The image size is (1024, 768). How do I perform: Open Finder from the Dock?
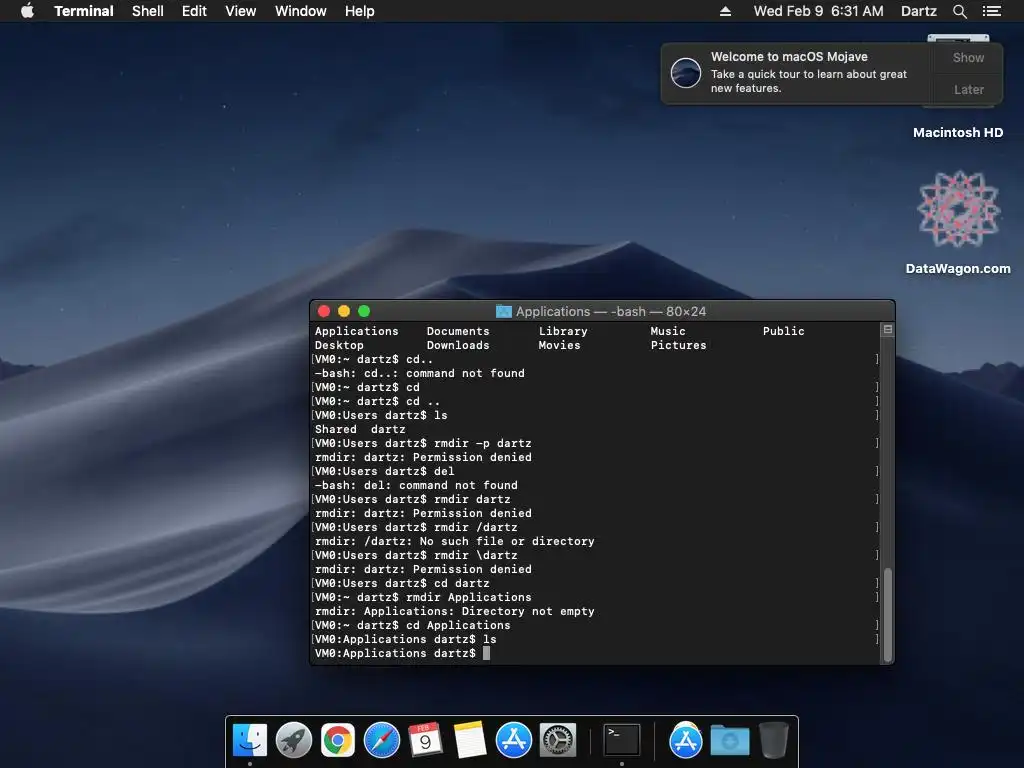(249, 740)
